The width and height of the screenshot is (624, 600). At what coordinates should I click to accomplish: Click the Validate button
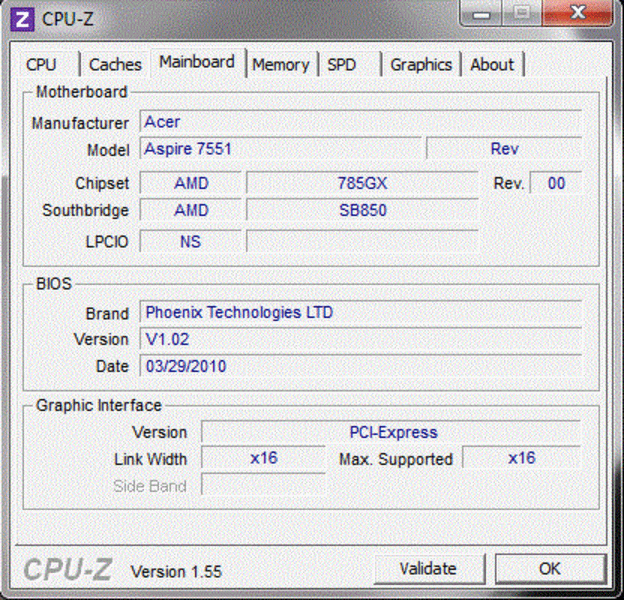coord(429,569)
